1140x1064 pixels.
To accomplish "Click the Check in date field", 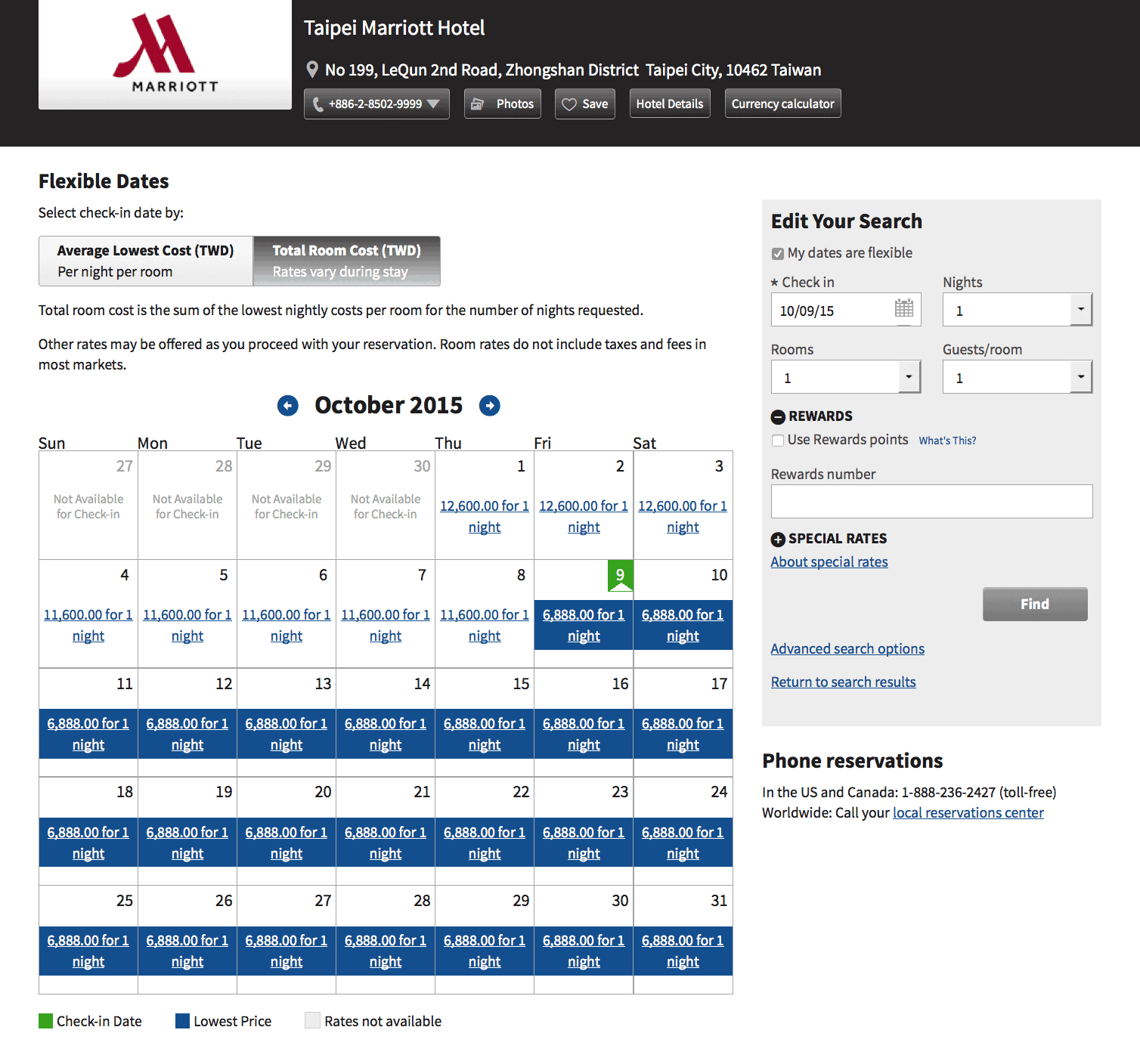I will coord(846,310).
